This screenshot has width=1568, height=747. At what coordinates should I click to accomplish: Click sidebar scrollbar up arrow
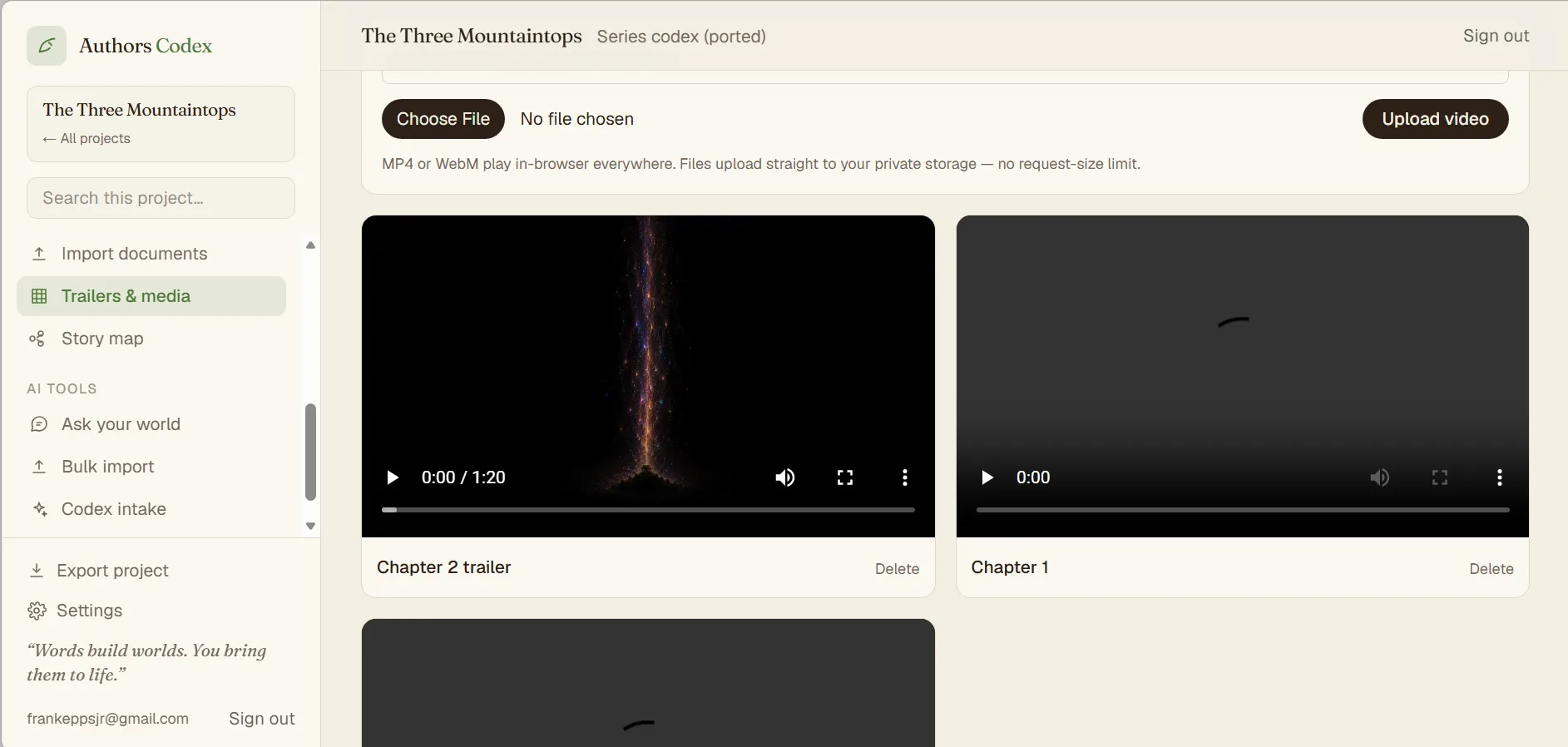coord(310,245)
